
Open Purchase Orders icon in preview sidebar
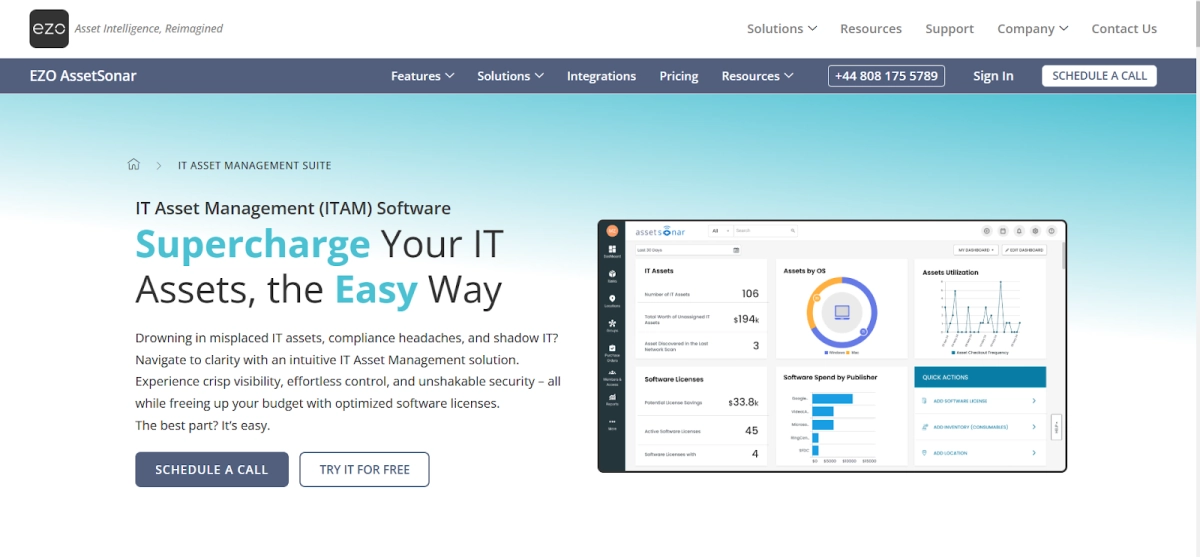tap(612, 350)
